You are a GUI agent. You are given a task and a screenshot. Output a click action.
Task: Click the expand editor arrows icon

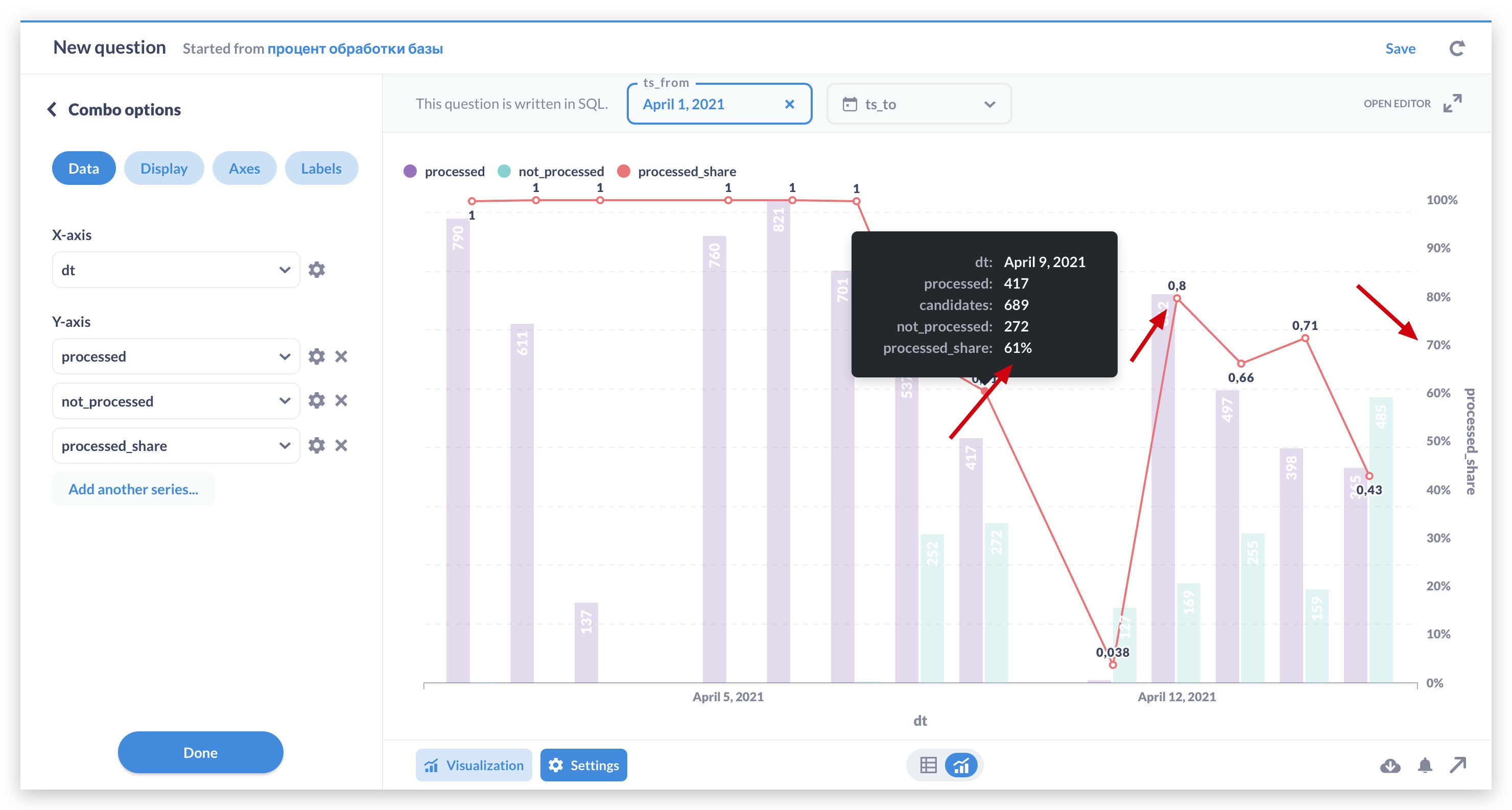point(1452,103)
